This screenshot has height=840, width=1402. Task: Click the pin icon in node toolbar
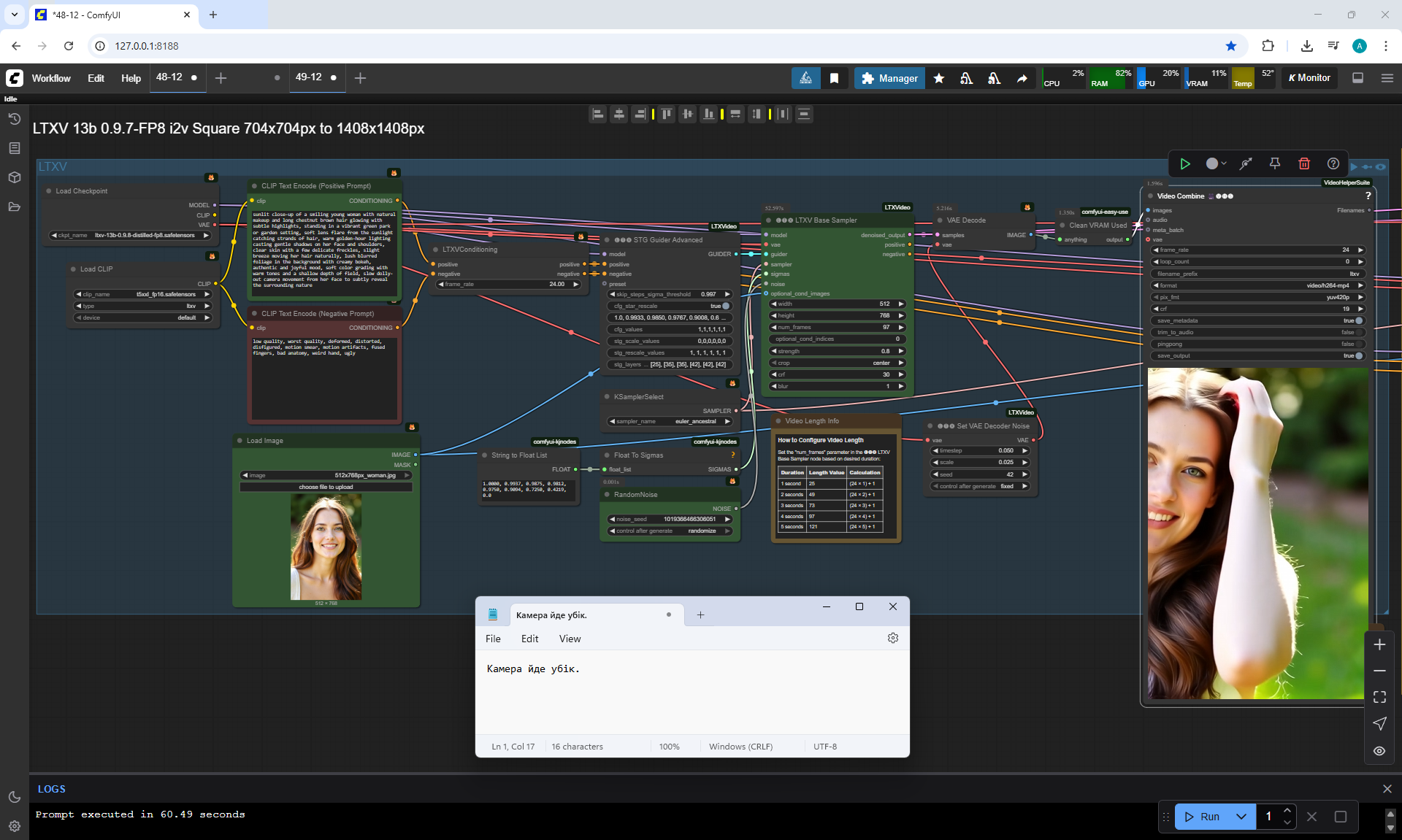(x=1275, y=163)
